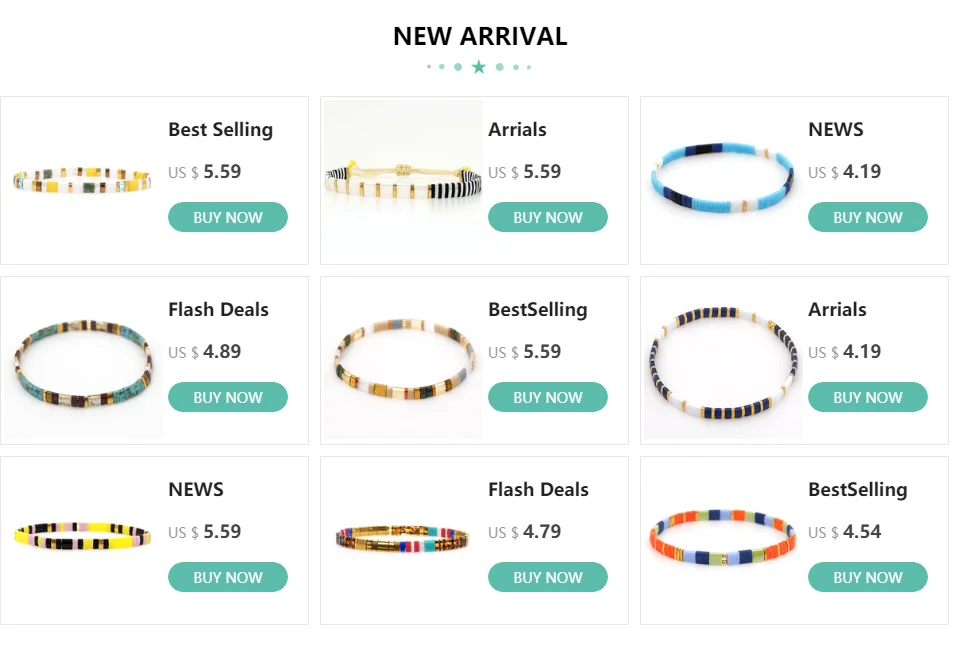
Task: Open the Best Selling product title link
Action: 221,130
